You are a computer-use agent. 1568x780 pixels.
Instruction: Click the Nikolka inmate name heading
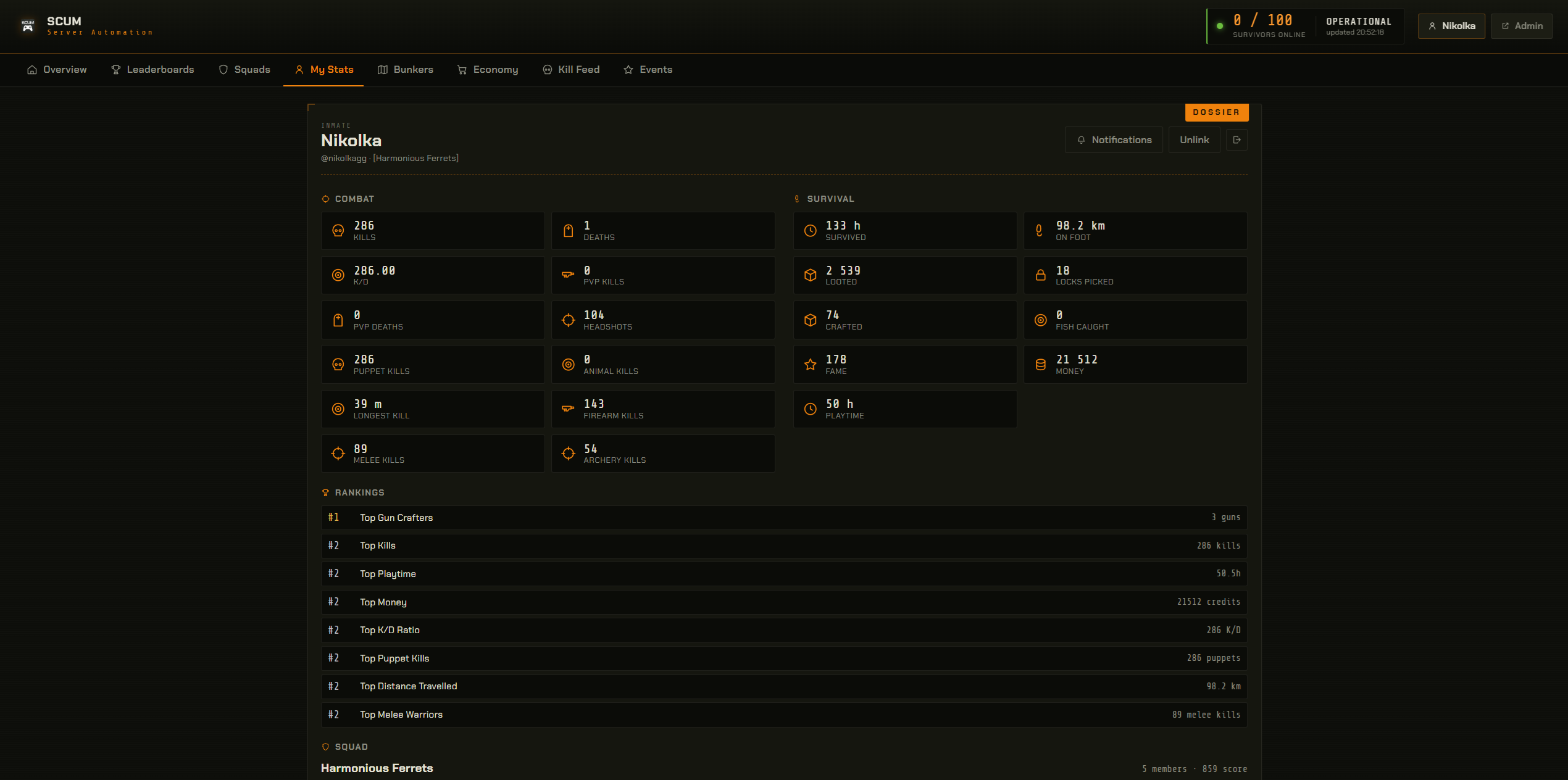tap(351, 141)
